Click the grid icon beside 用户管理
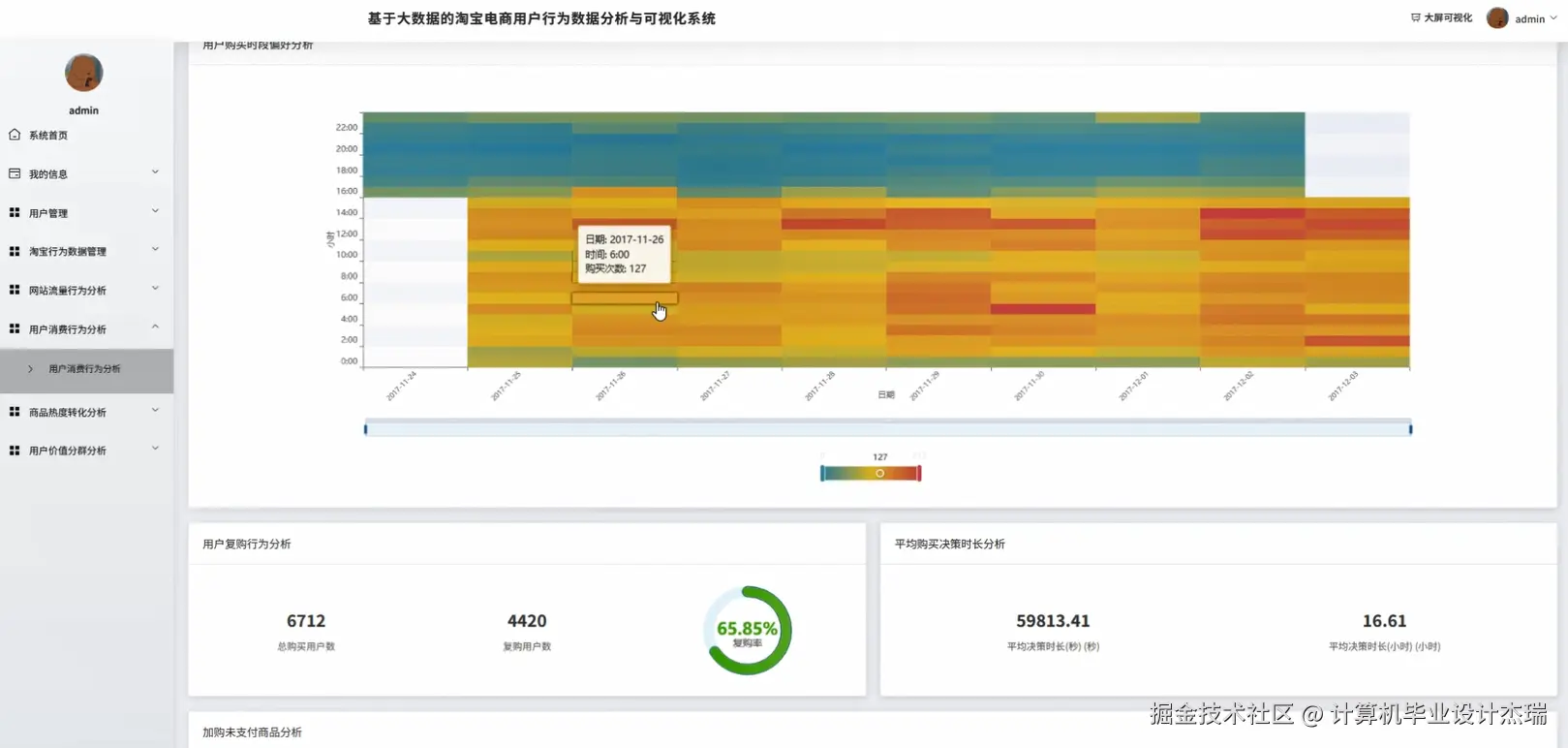This screenshot has width=1568, height=748. click(15, 212)
